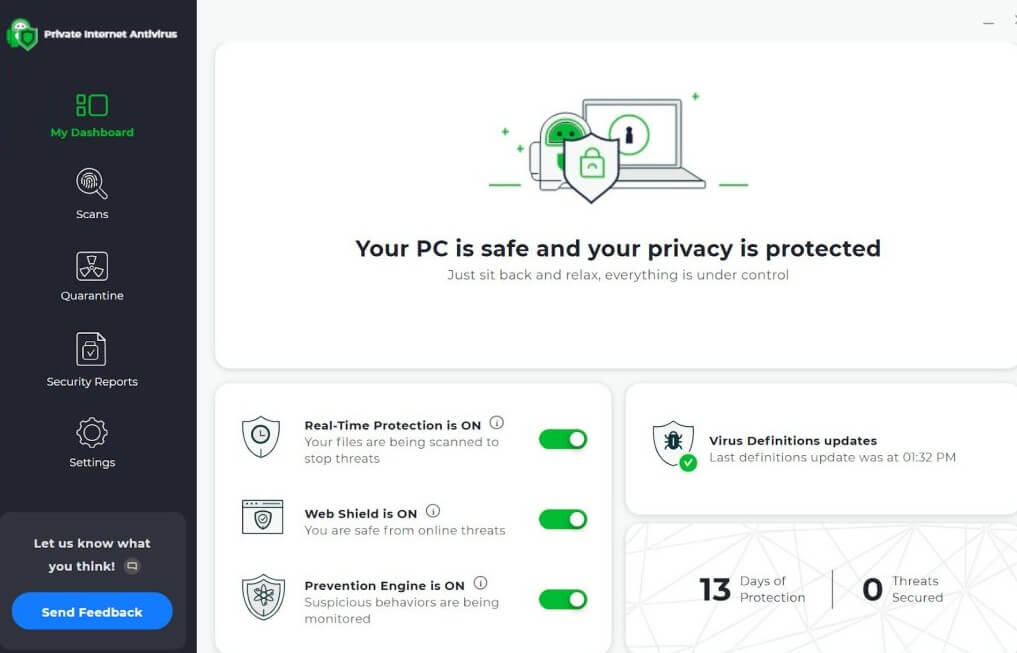Click the Web Shield browser icon
Viewport: 1017px width, 653px height.
262,518
